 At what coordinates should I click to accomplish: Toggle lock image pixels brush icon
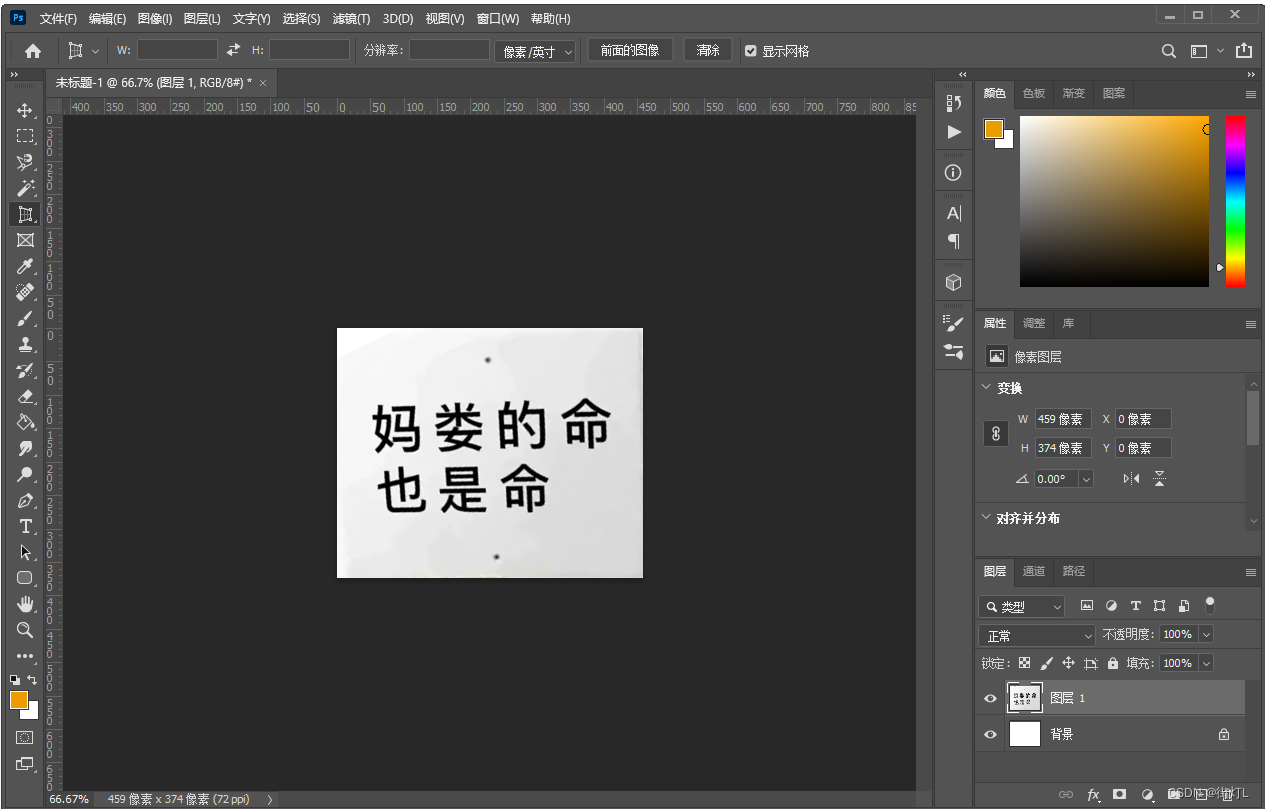[1046, 663]
